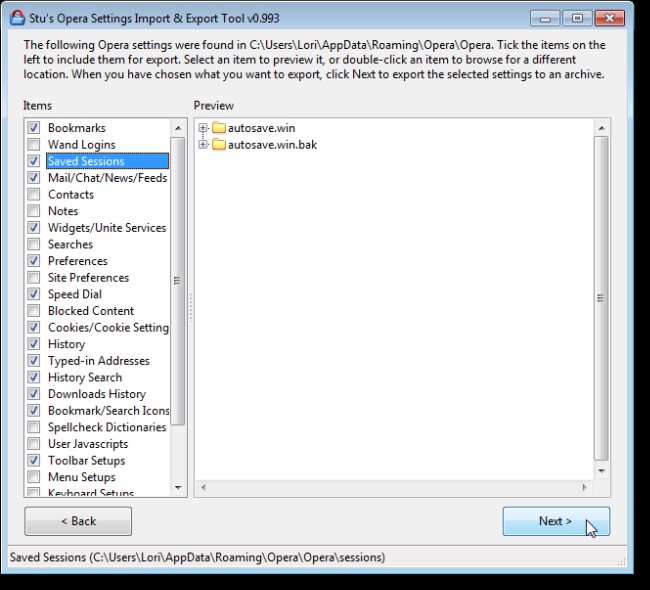Click the Preview pane scroll-down arrow
The width and height of the screenshot is (650, 590).
tap(601, 471)
